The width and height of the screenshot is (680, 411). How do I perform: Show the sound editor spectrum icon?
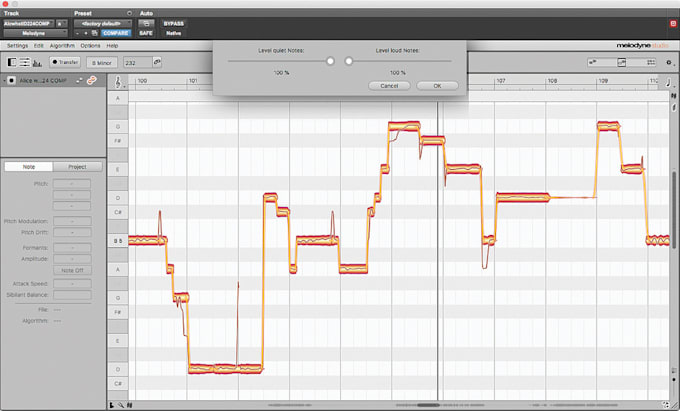point(37,63)
